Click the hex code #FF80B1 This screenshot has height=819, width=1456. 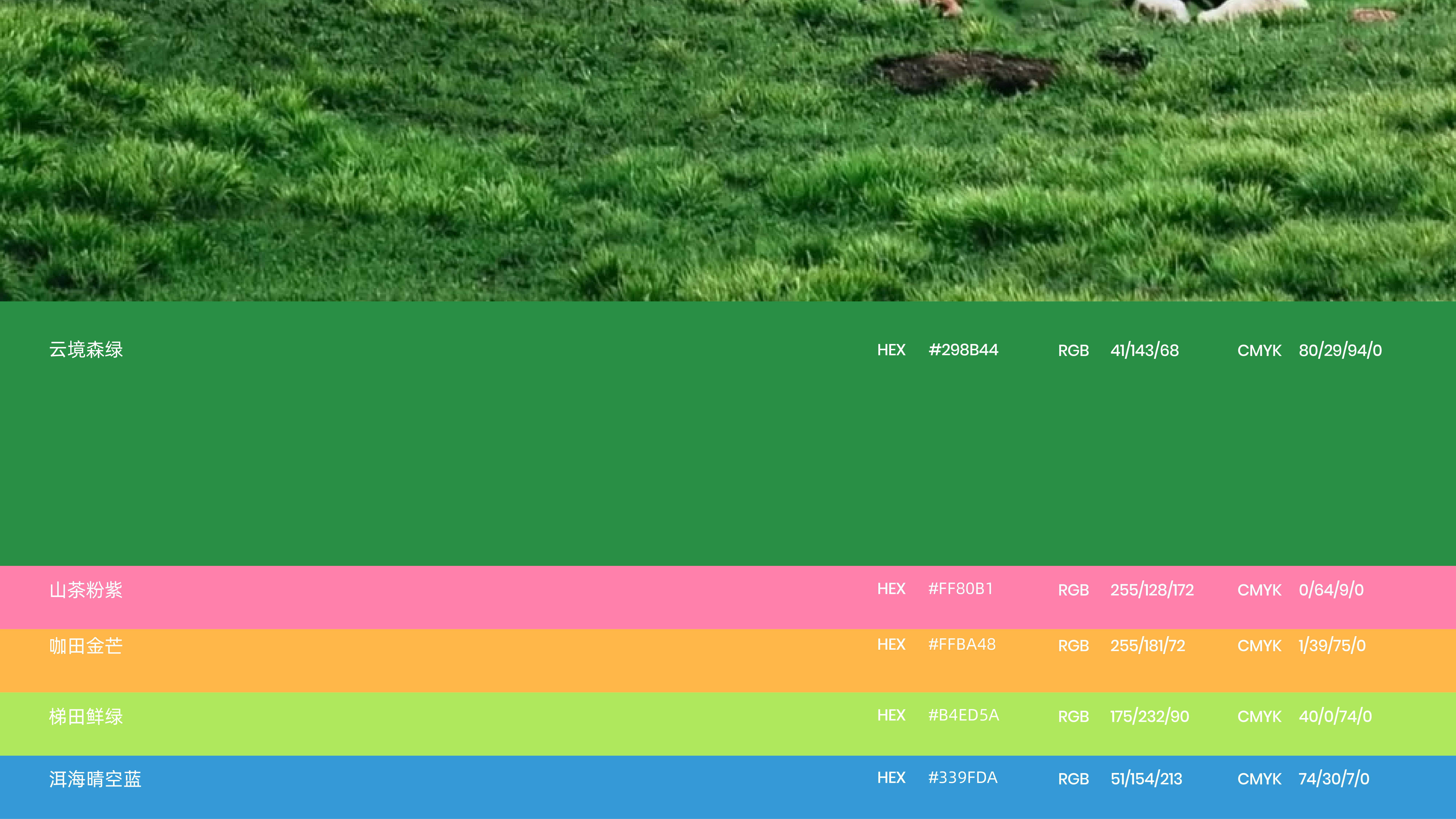(x=960, y=589)
